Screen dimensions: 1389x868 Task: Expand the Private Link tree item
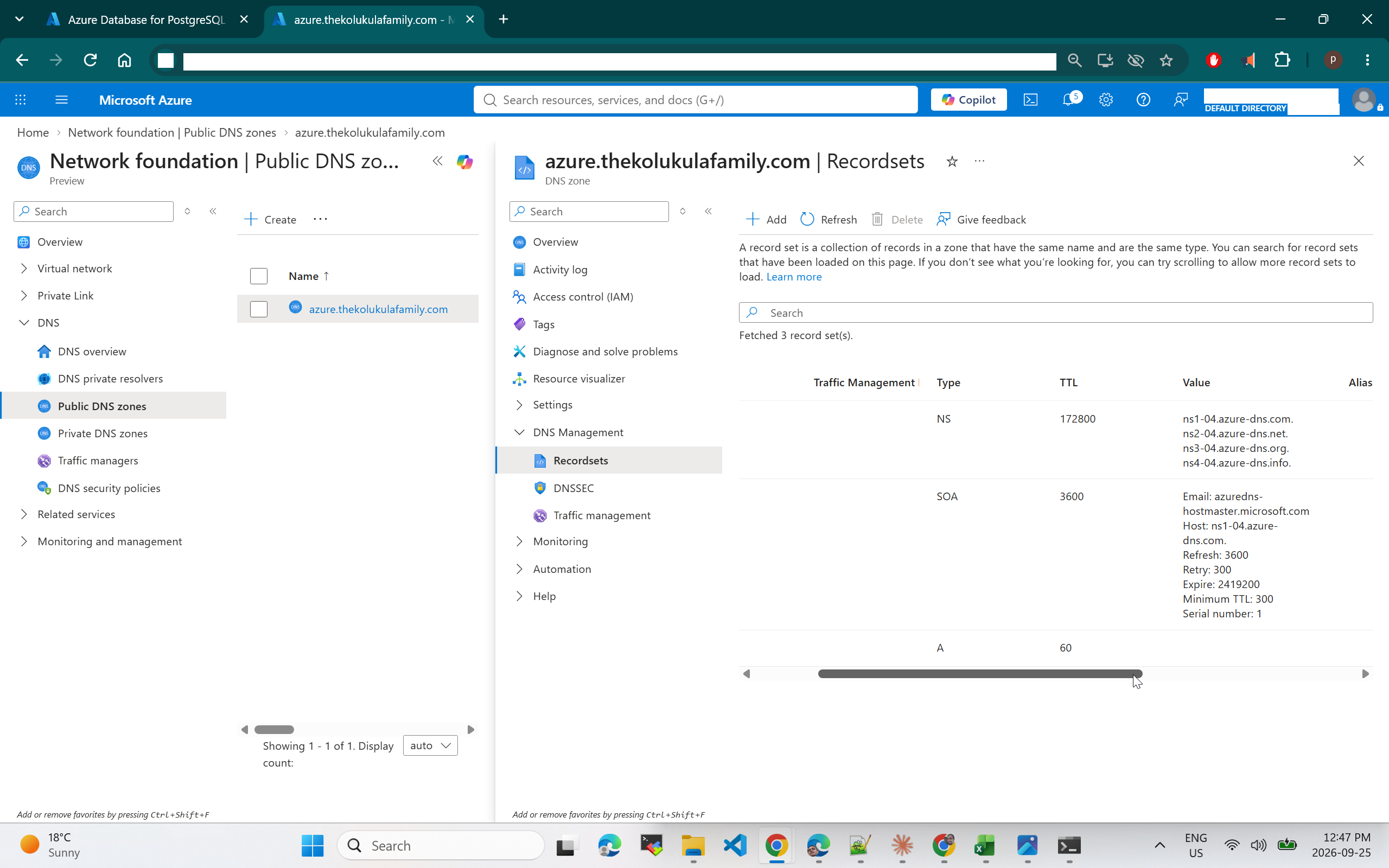coord(24,296)
